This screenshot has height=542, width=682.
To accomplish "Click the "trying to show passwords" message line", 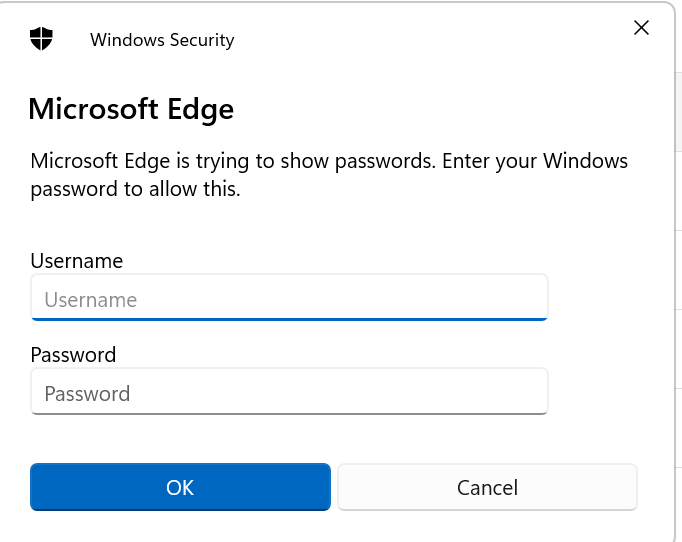I will click(329, 161).
